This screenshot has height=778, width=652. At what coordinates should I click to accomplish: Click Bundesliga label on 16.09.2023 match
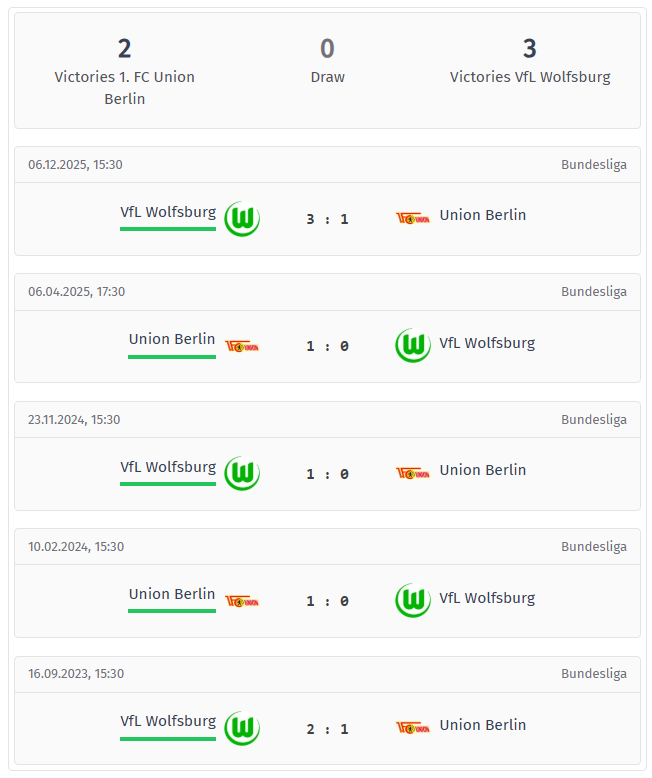point(594,674)
